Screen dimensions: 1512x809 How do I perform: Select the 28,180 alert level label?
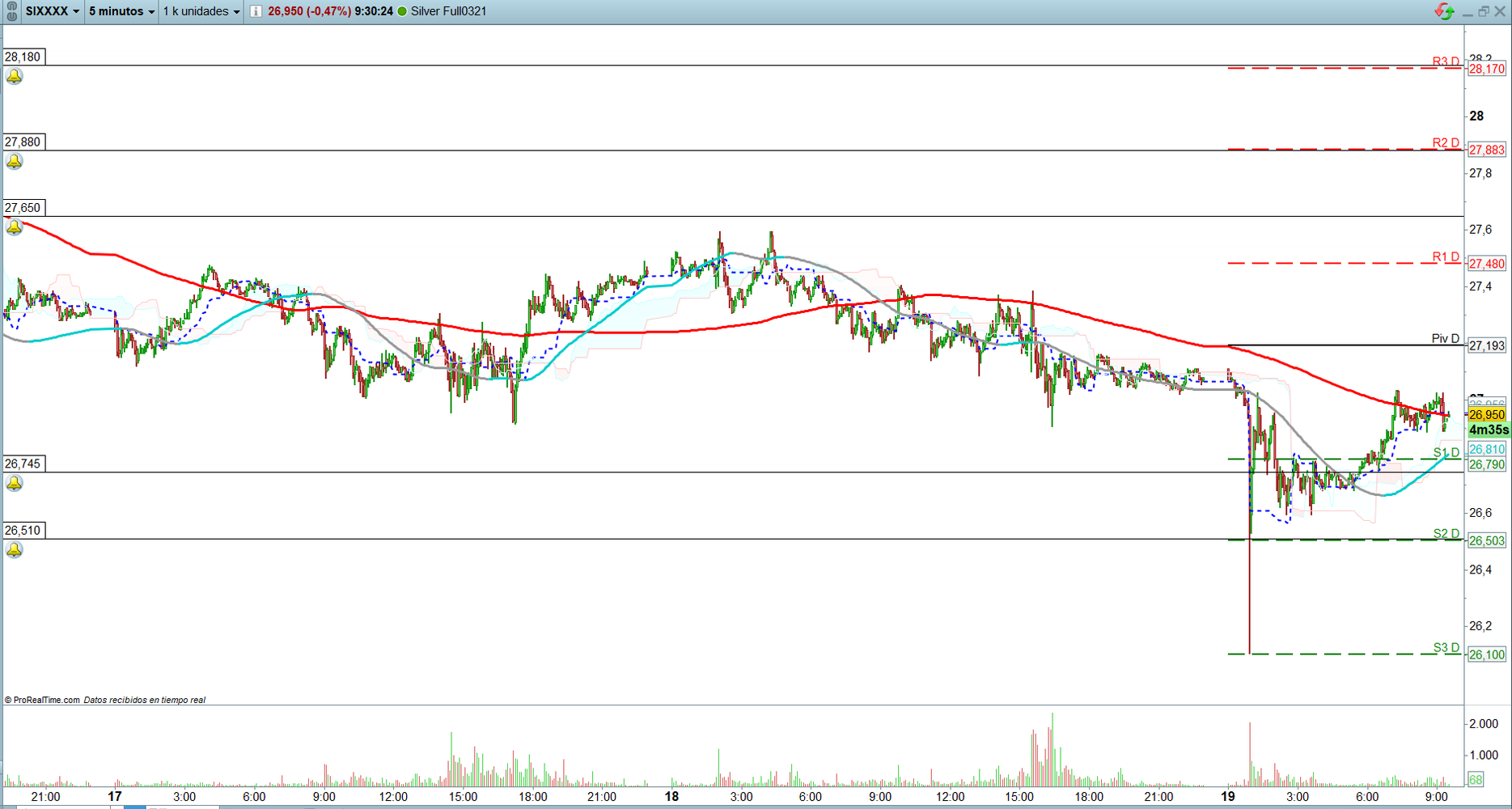tap(23, 57)
